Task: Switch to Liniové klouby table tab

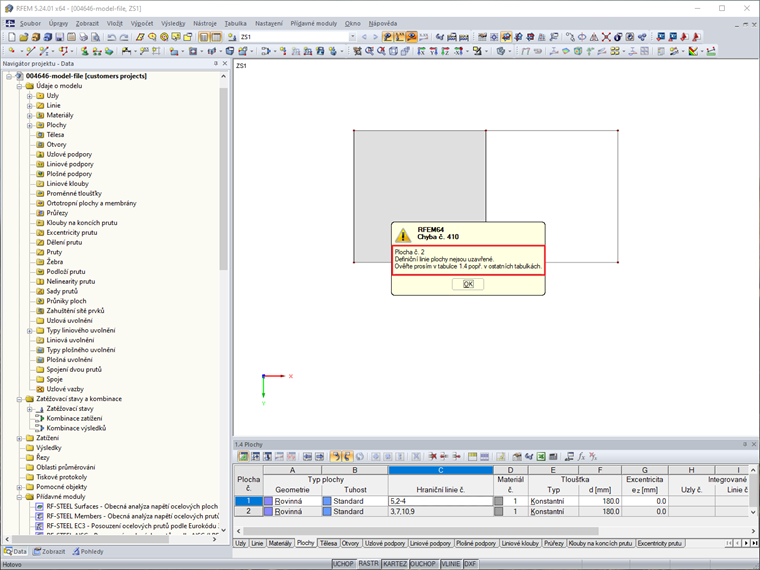Action: pos(520,543)
